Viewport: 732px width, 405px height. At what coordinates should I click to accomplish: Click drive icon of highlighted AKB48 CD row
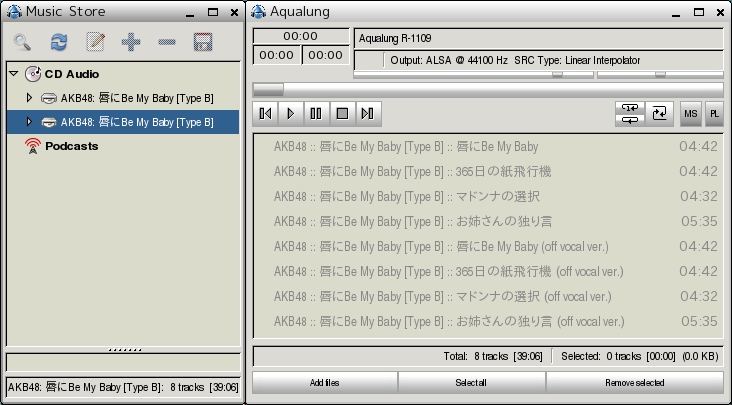pos(49,122)
